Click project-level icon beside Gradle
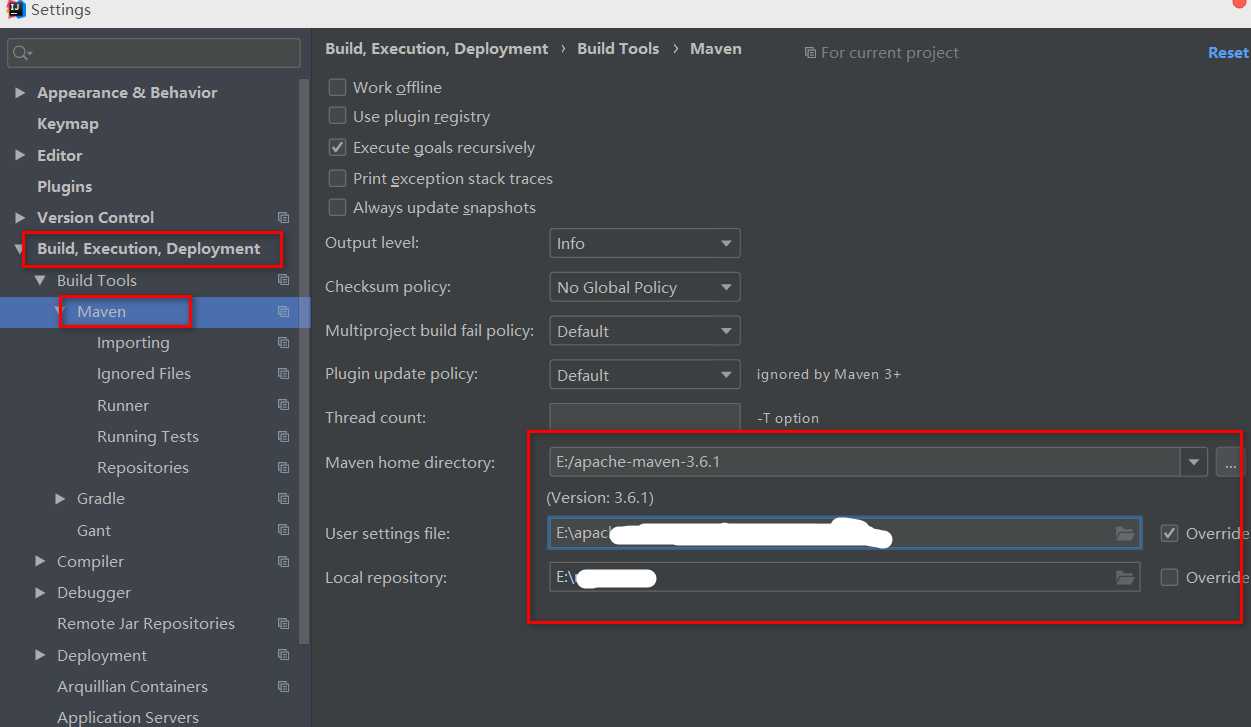Screen dimensions: 1251x727 (x=283, y=499)
